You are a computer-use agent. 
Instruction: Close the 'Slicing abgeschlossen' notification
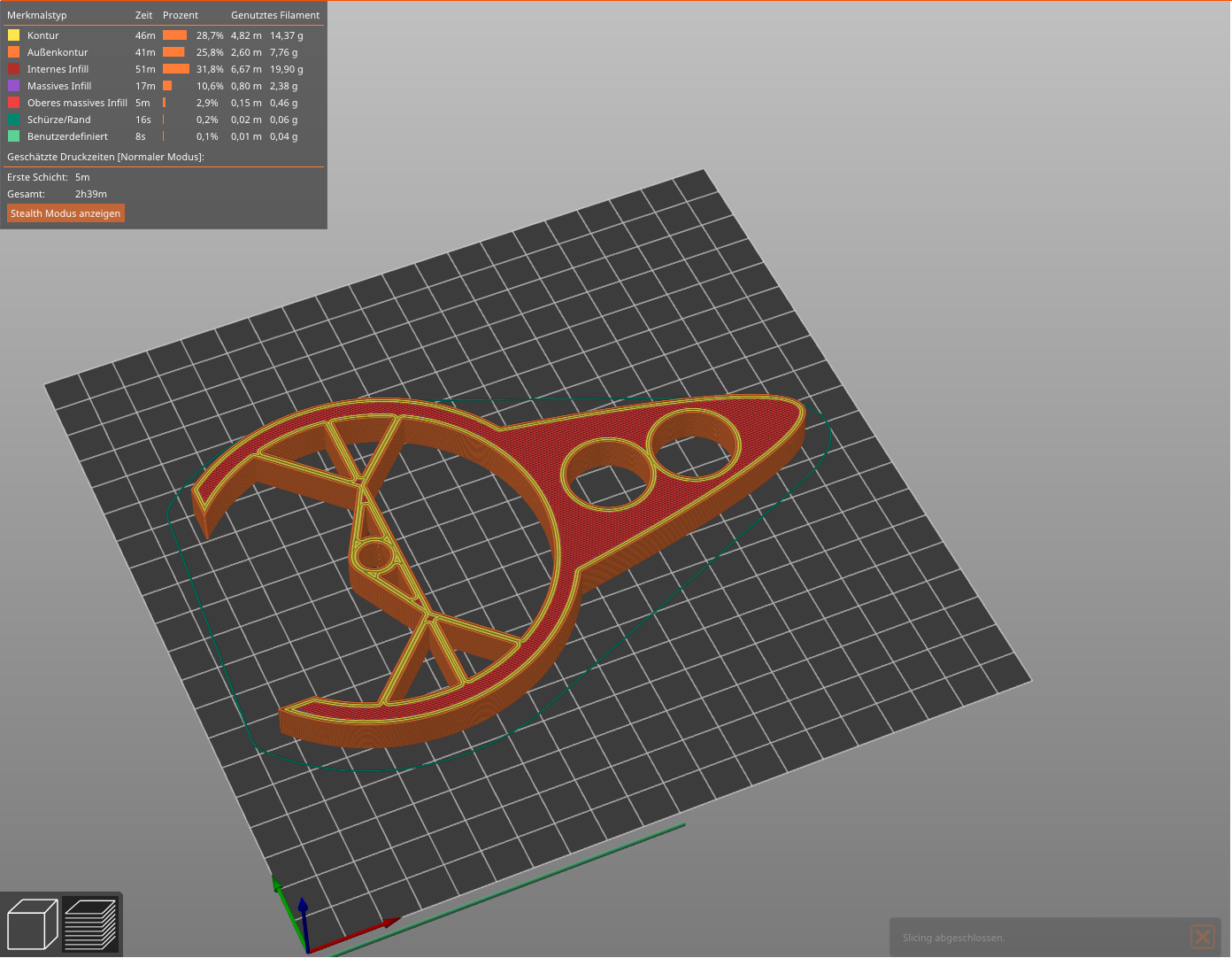[x=1203, y=937]
